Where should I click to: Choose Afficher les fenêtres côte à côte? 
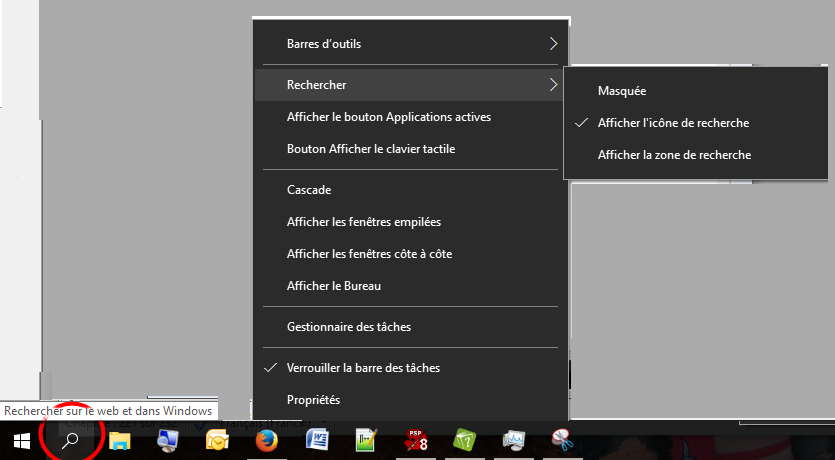pos(369,254)
